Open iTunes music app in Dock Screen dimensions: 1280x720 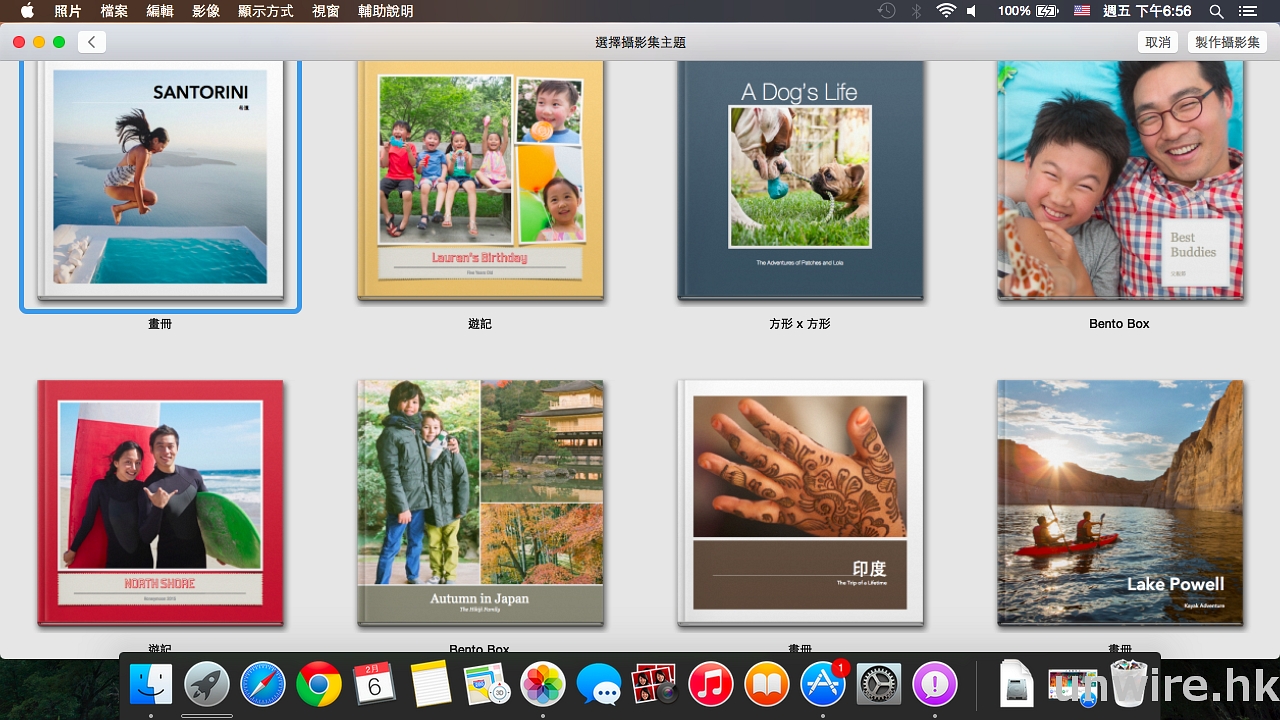pyautogui.click(x=711, y=685)
